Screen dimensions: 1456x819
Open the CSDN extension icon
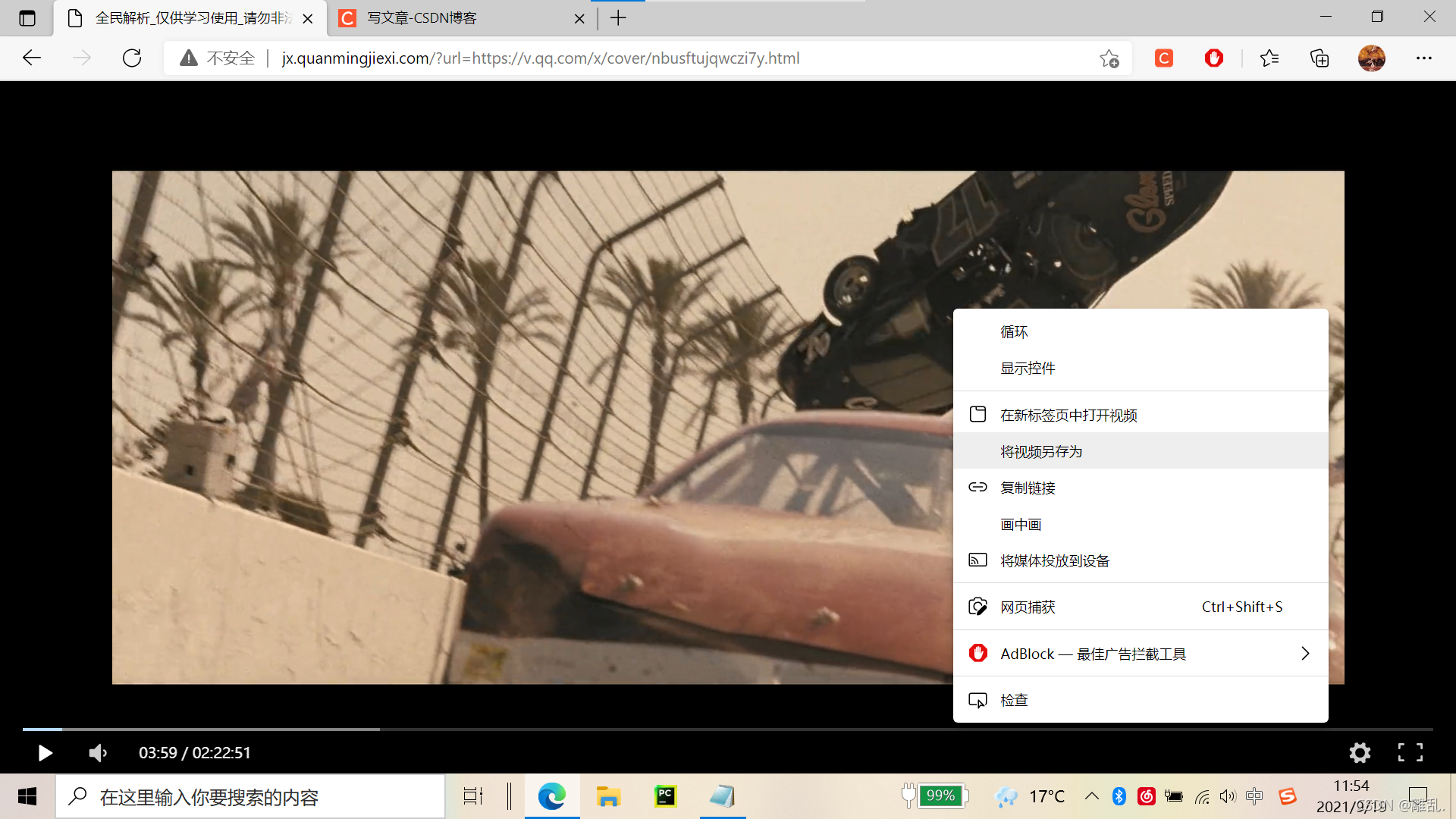(x=1164, y=58)
